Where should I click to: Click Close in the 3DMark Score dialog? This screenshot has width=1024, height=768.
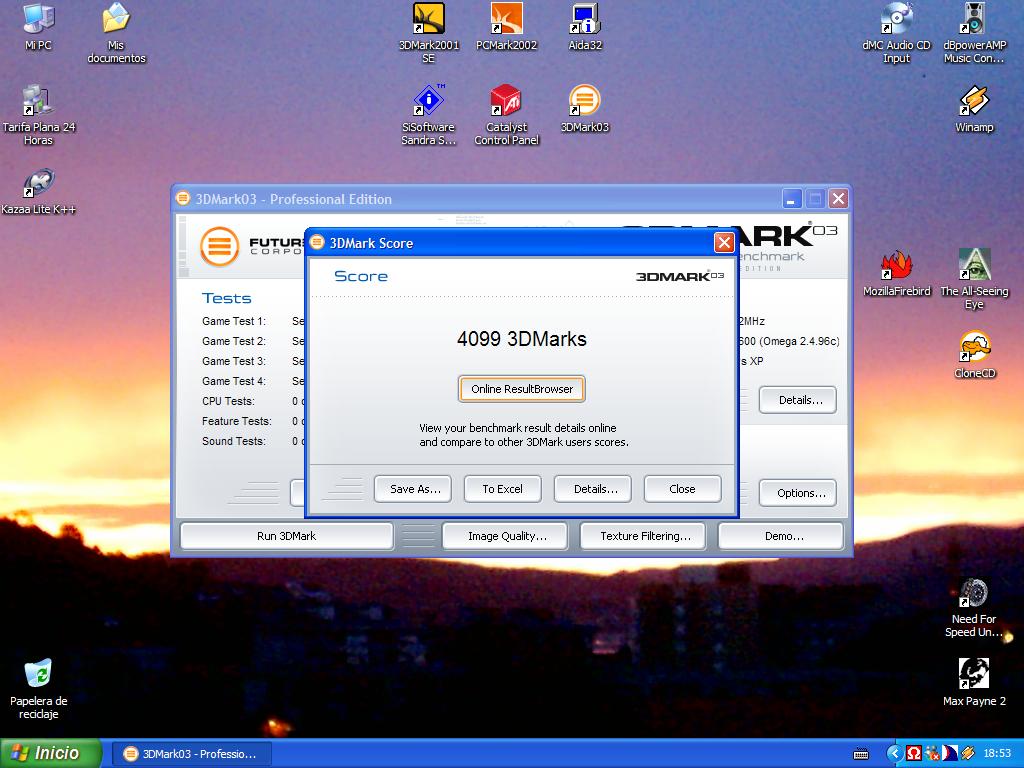682,488
